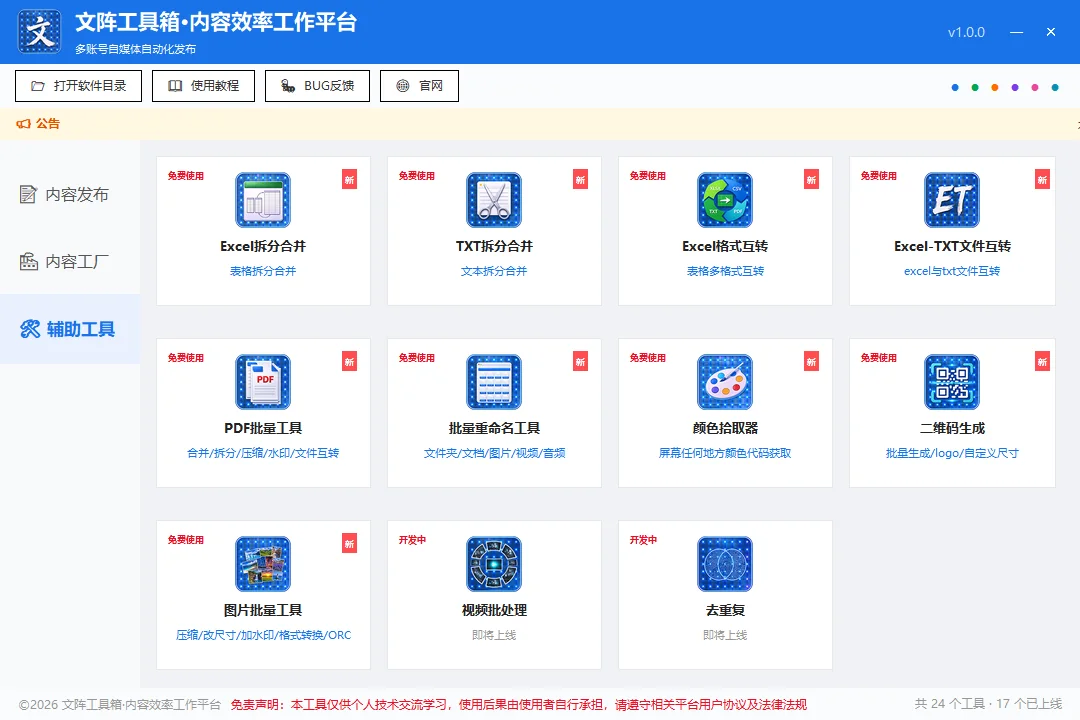
Task: Open the 批量重命名工具 icon
Action: tap(494, 382)
